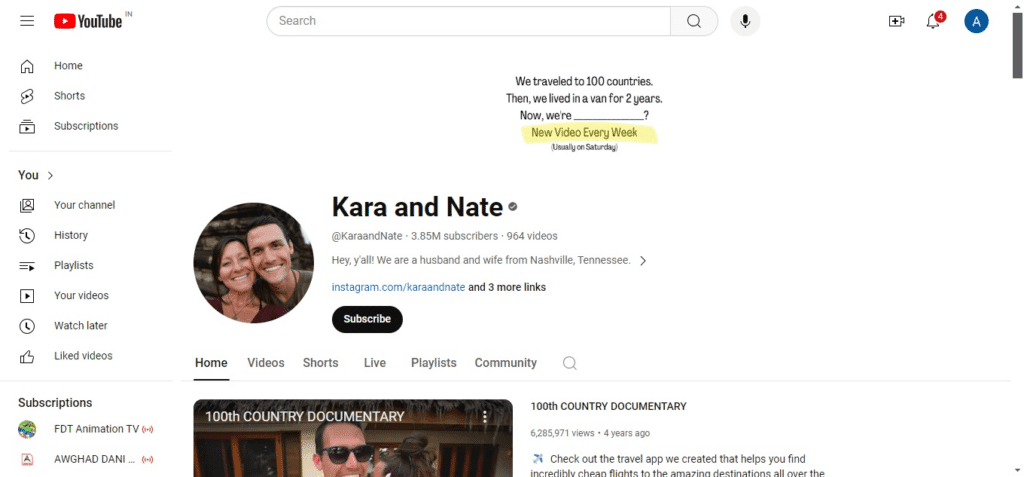Show 'and 3 more links'
The image size is (1024, 477).
point(507,287)
